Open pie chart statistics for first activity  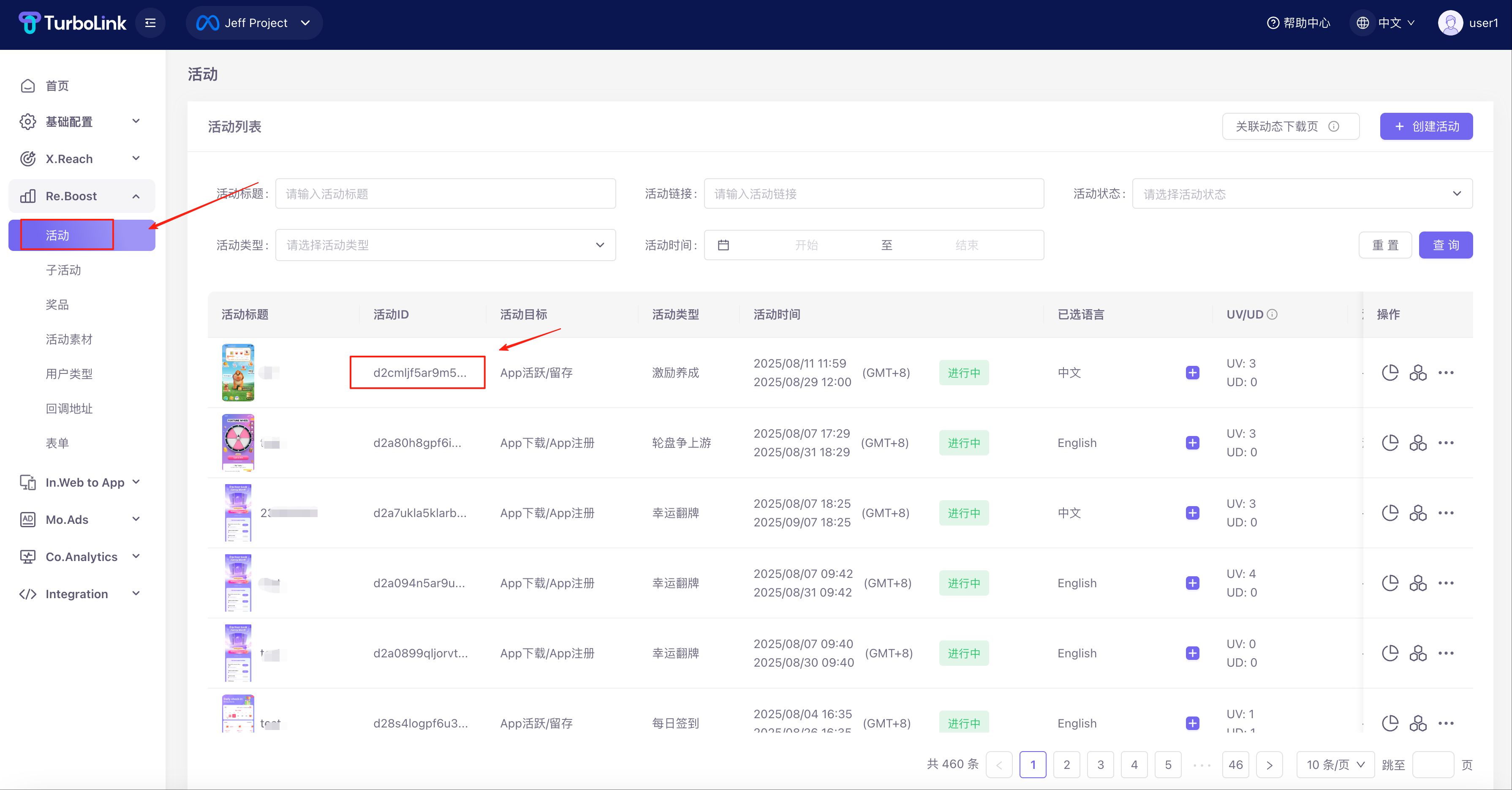[1390, 373]
